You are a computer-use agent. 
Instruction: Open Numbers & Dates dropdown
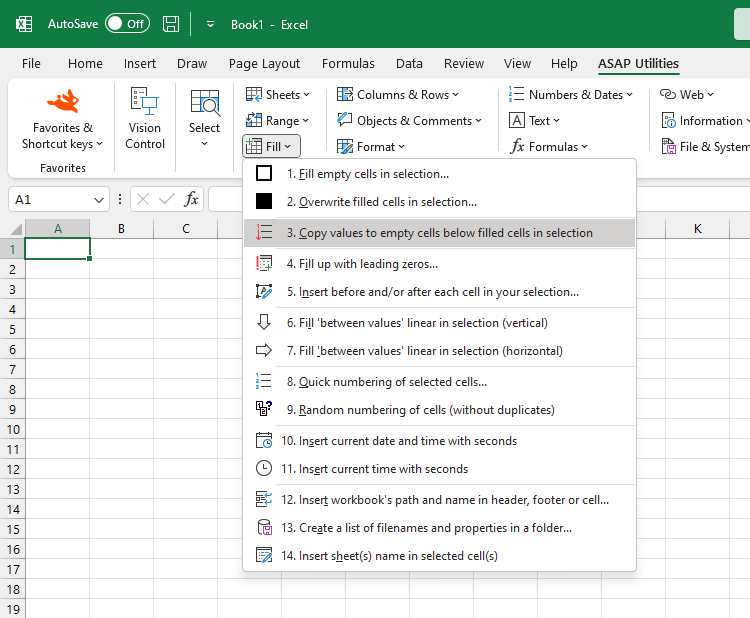click(571, 95)
